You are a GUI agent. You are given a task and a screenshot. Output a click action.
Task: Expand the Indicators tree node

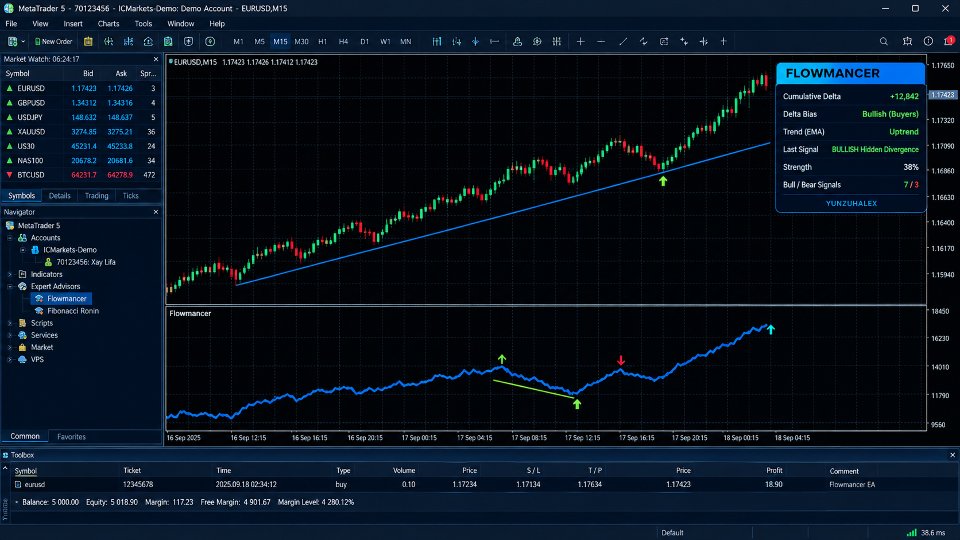[x=10, y=274]
